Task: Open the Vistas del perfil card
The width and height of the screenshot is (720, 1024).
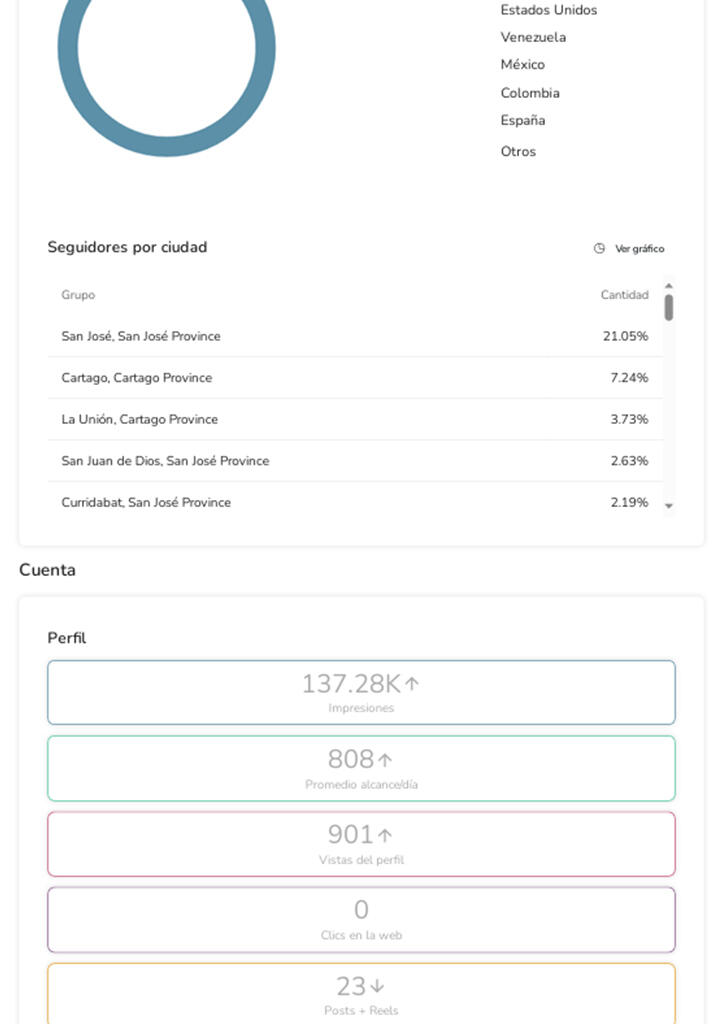Action: point(361,843)
